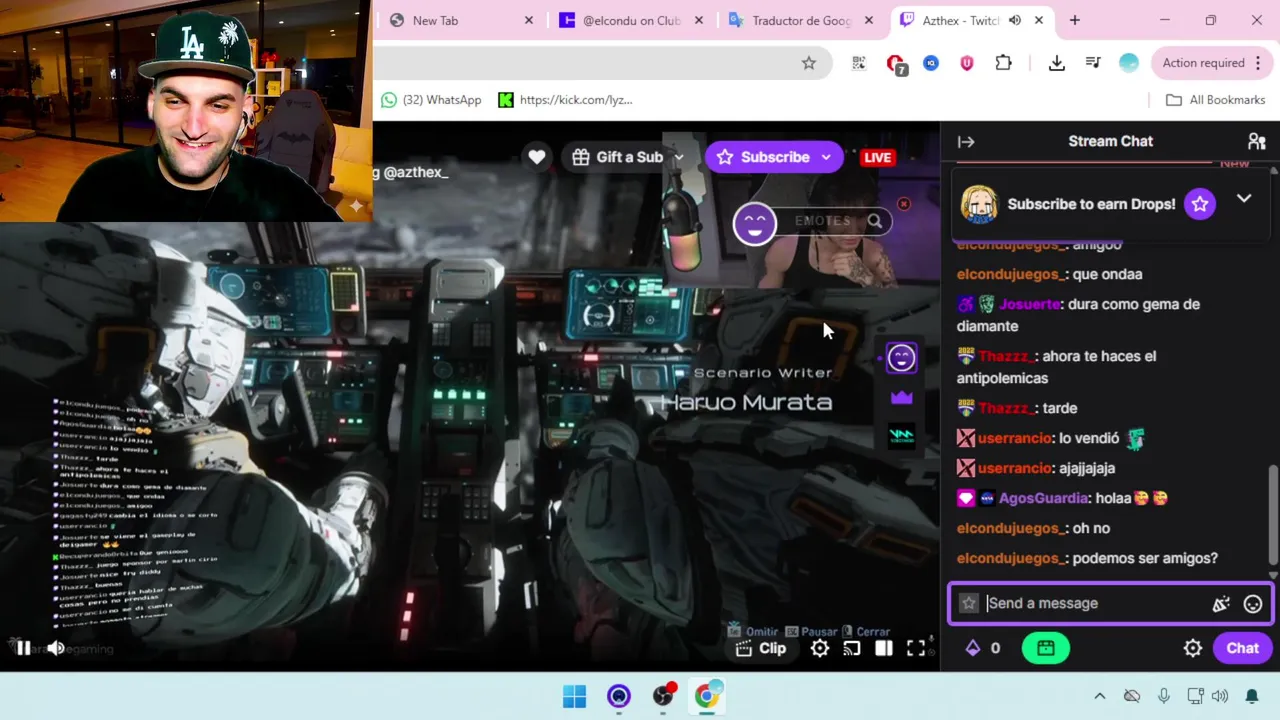
Task: Open the channel points balance
Action: 983,648
